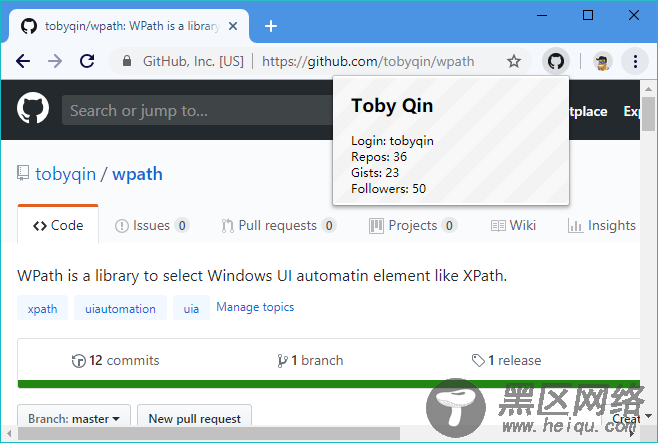Click the WPath repository description text
Screen dimensions: 658x443
click(262, 276)
